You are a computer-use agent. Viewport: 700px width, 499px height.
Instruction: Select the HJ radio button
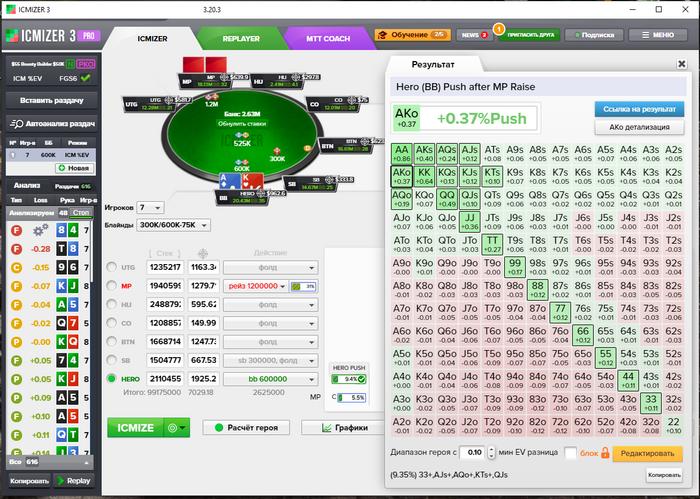pos(111,304)
